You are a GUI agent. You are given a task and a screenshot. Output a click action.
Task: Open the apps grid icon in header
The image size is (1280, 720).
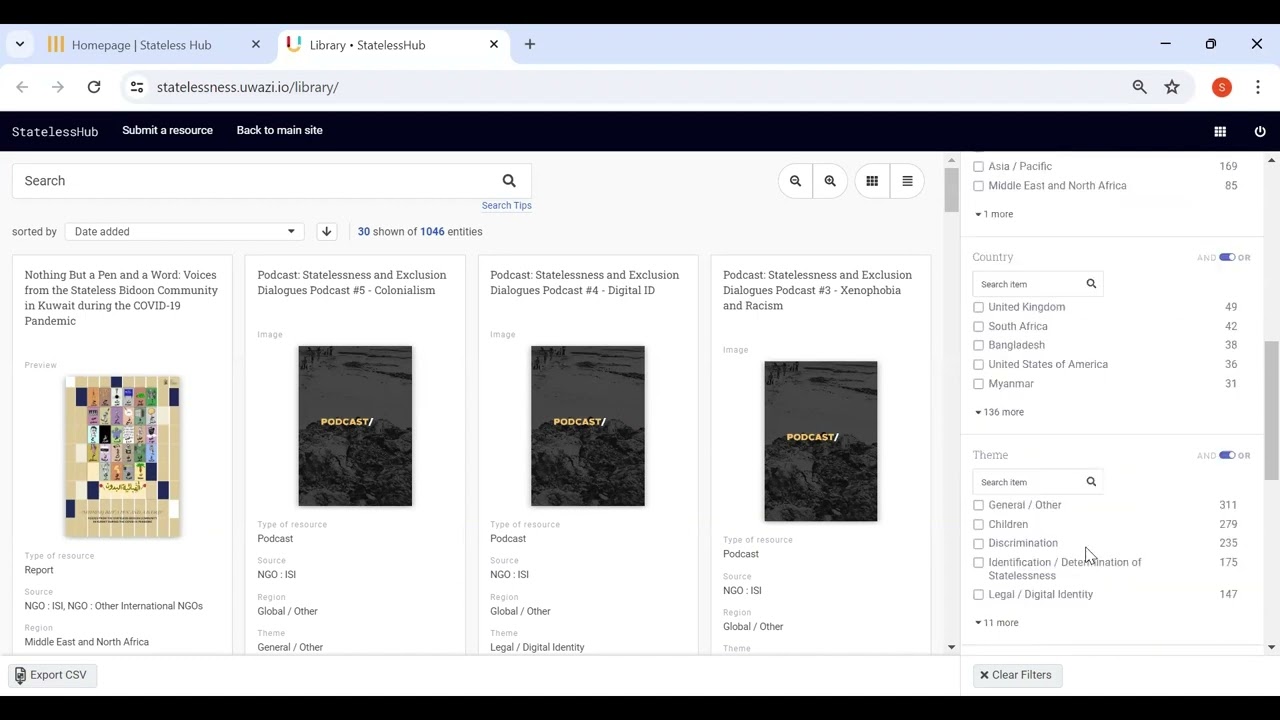(x=1220, y=131)
